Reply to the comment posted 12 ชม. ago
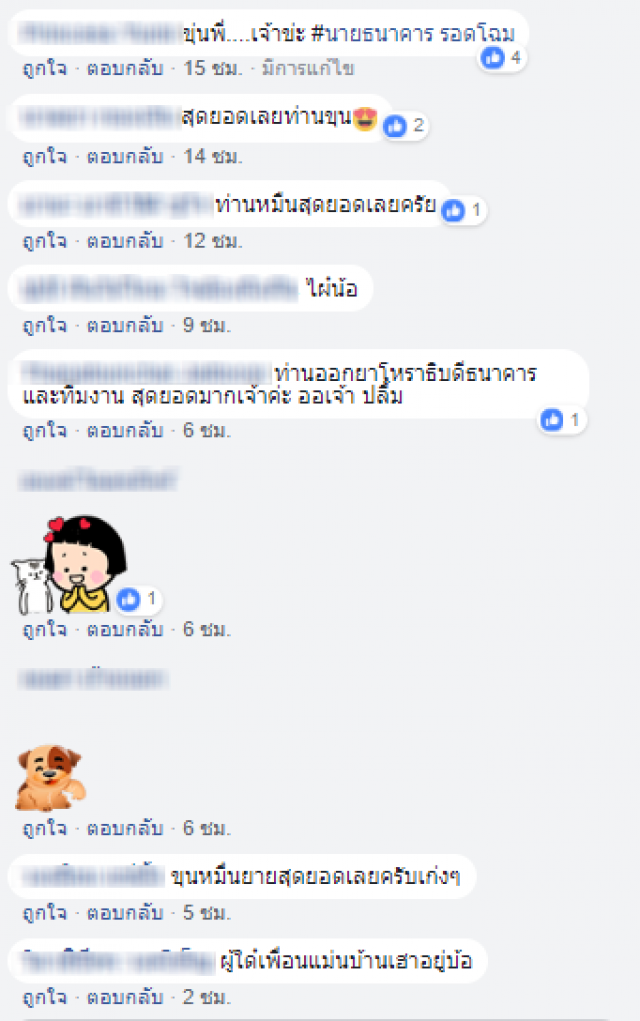The image size is (640, 1021). 125,241
